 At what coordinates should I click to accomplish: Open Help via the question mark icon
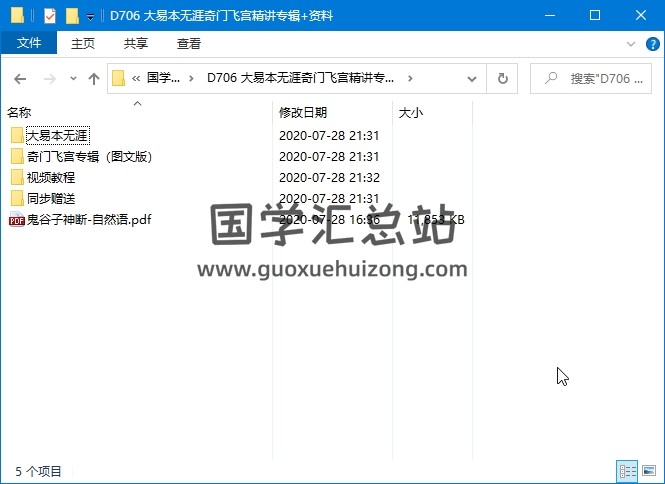(x=652, y=44)
